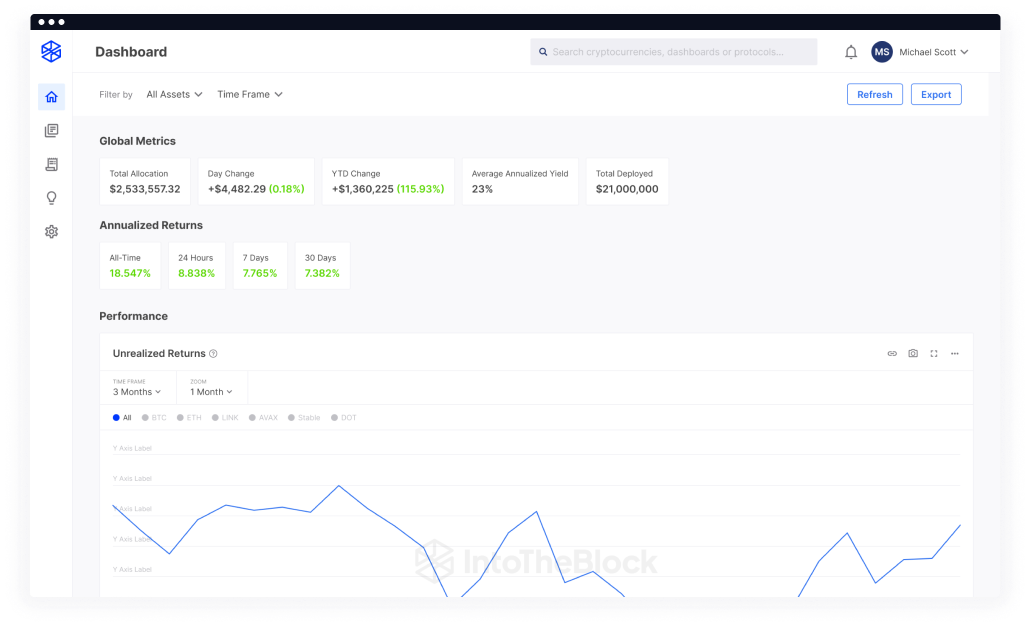The height and width of the screenshot is (627, 1030).
Task: Click the IntoTheBlock logo icon
Action: click(x=51, y=51)
